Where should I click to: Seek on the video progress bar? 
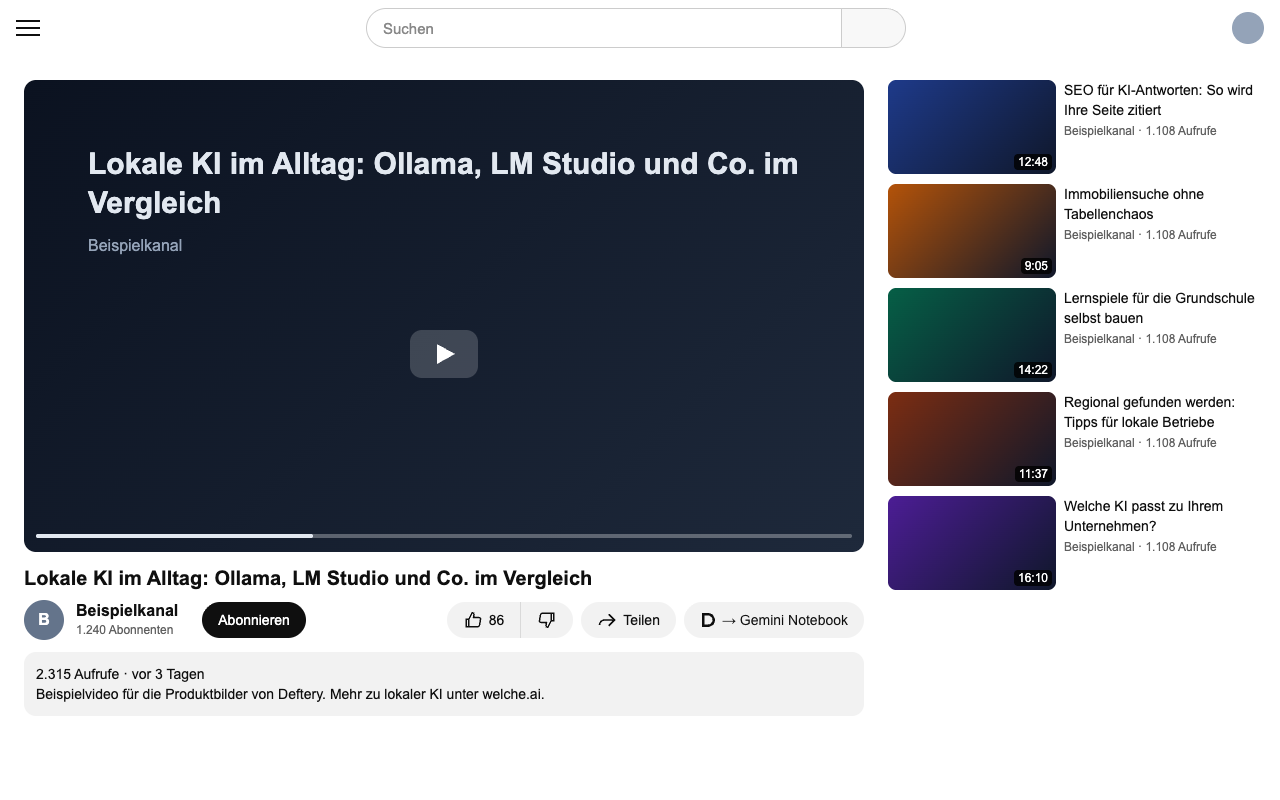[x=444, y=536]
